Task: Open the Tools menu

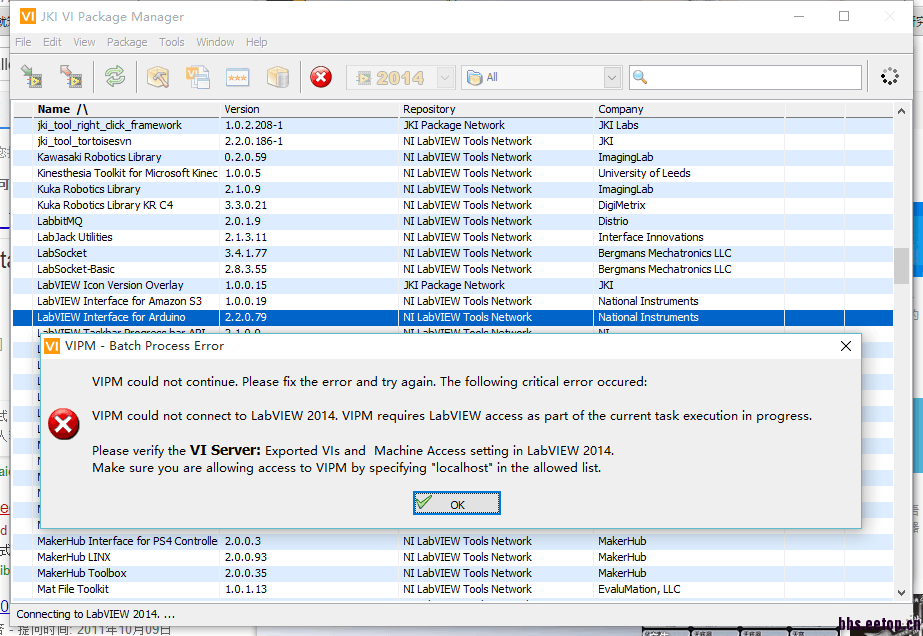Action: click(x=172, y=42)
